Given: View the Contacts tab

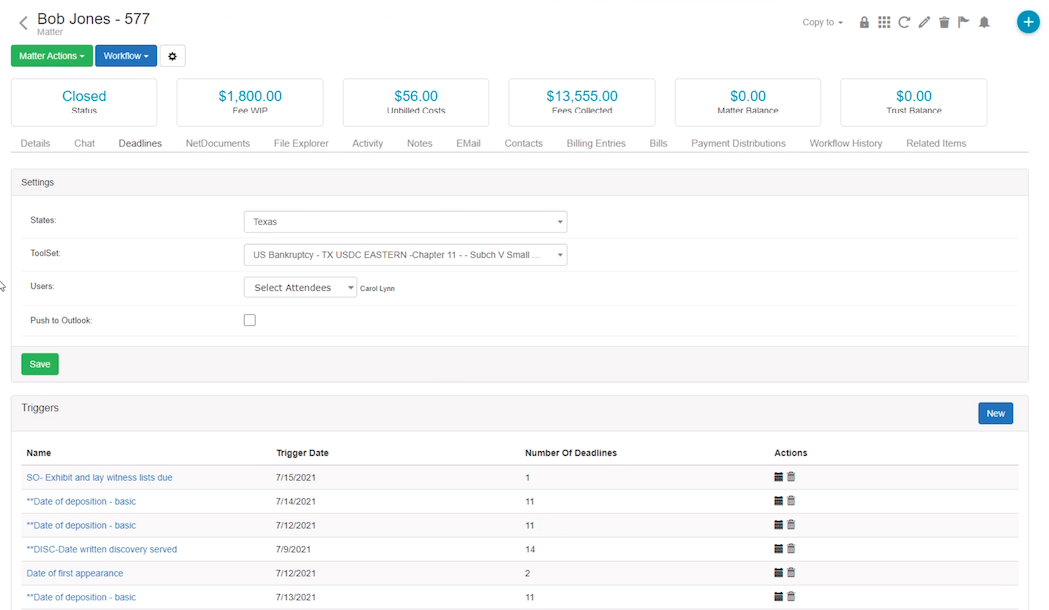Looking at the screenshot, I should (x=523, y=143).
